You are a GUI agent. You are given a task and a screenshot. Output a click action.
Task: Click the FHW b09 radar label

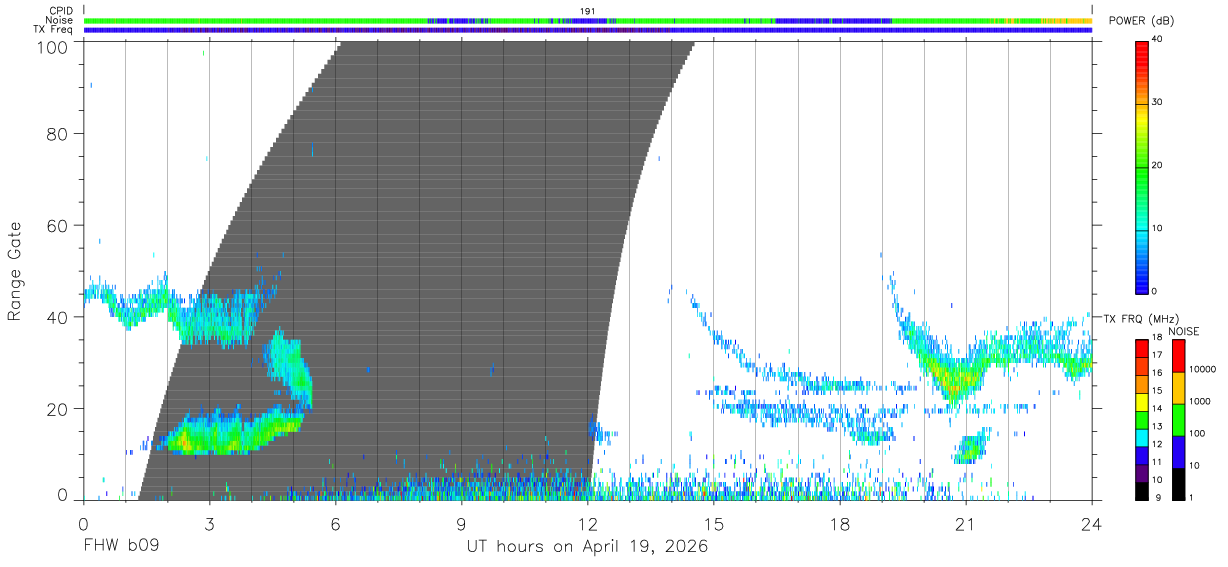click(121, 547)
